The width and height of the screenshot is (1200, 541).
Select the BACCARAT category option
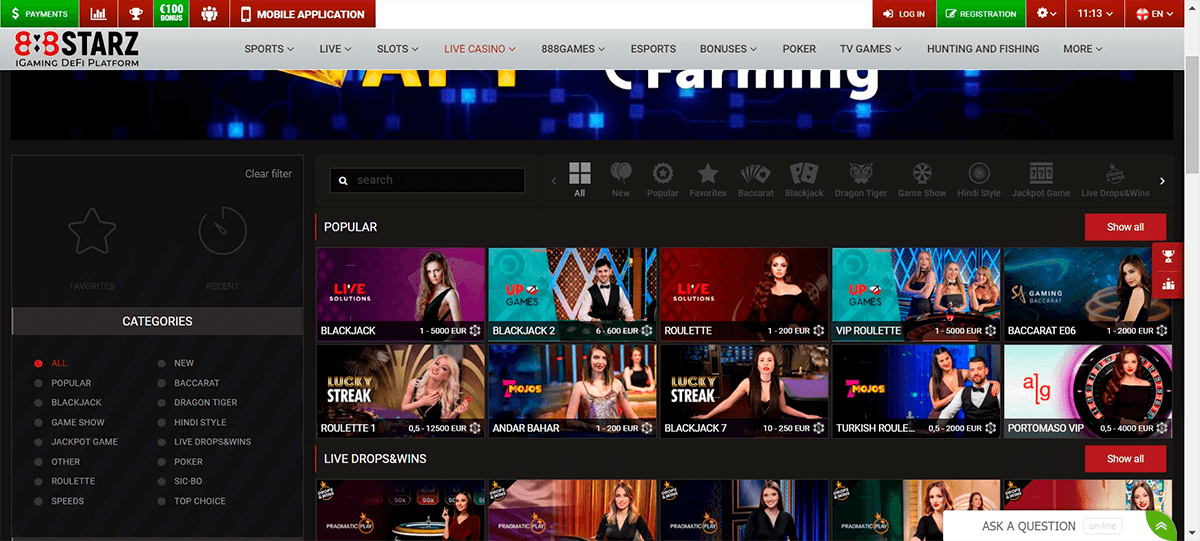pos(188,383)
